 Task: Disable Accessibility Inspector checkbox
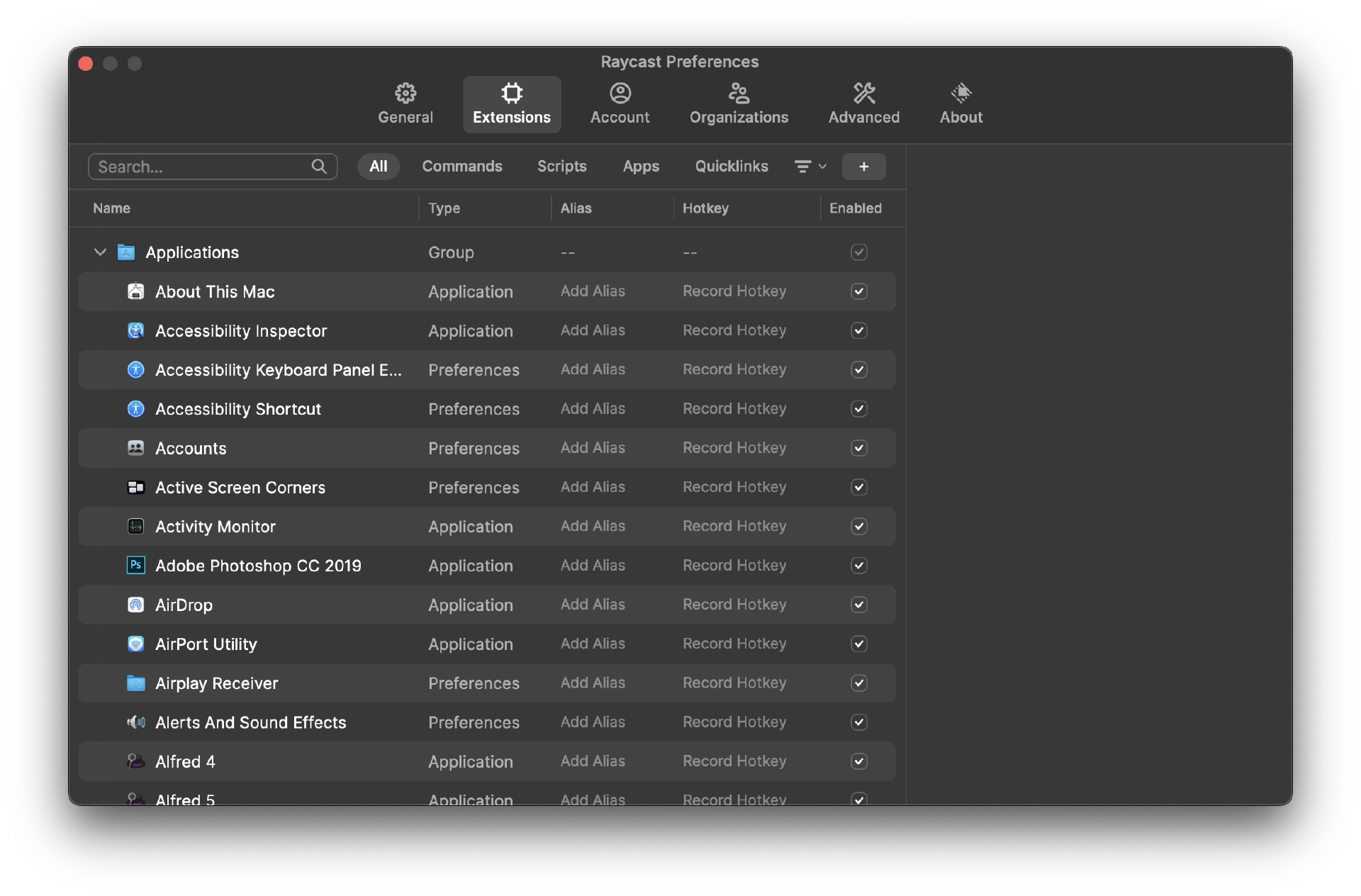coord(858,330)
